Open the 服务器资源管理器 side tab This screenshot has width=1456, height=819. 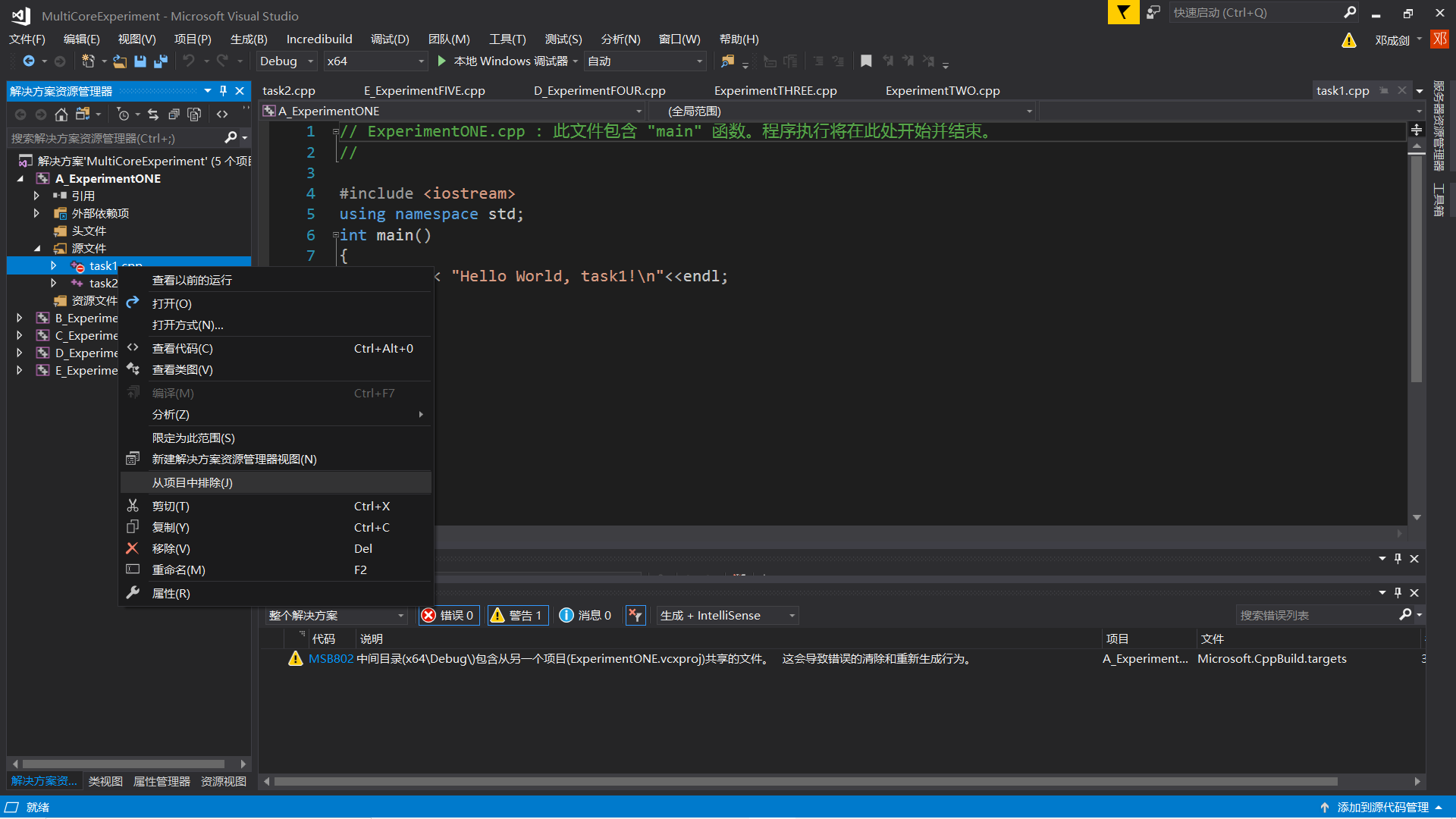(x=1439, y=126)
